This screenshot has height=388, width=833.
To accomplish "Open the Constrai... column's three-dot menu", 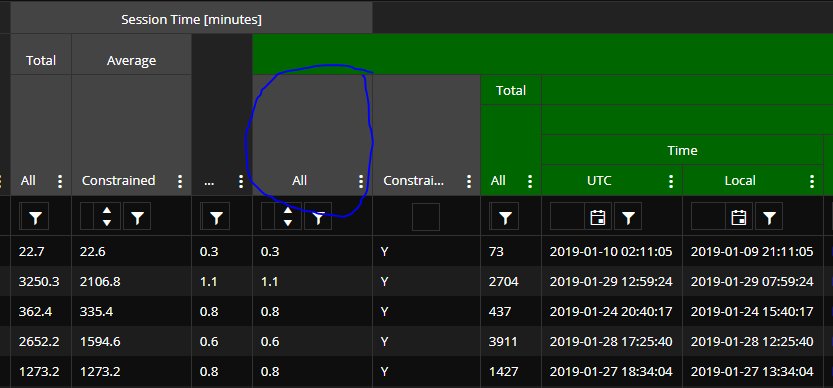I will point(469,181).
